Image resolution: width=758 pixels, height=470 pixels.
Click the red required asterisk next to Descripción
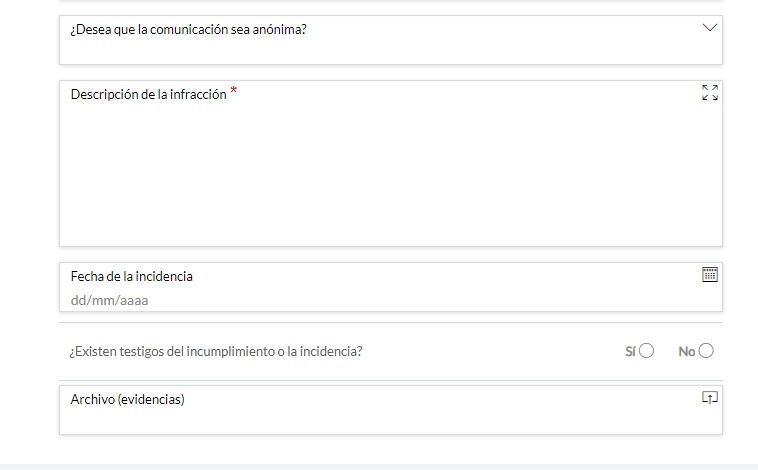233,90
